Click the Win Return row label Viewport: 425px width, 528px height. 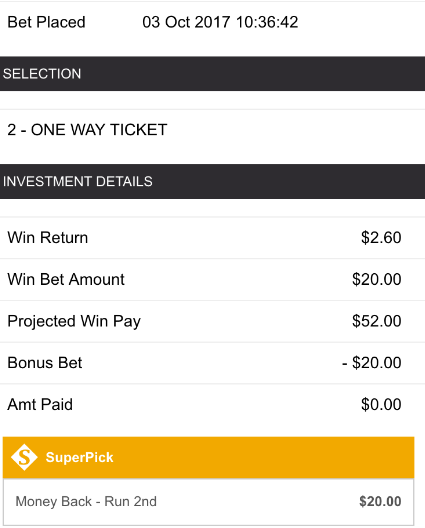tap(48, 238)
